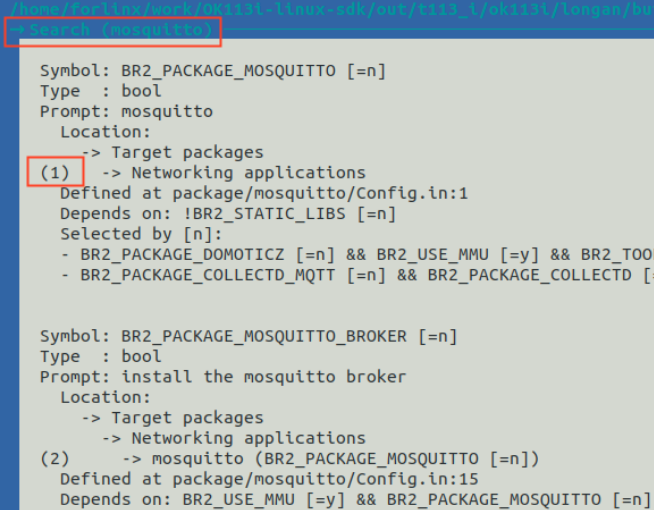The height and width of the screenshot is (510, 654).
Task: Click second 'Target packages' location entry
Action: point(173,418)
